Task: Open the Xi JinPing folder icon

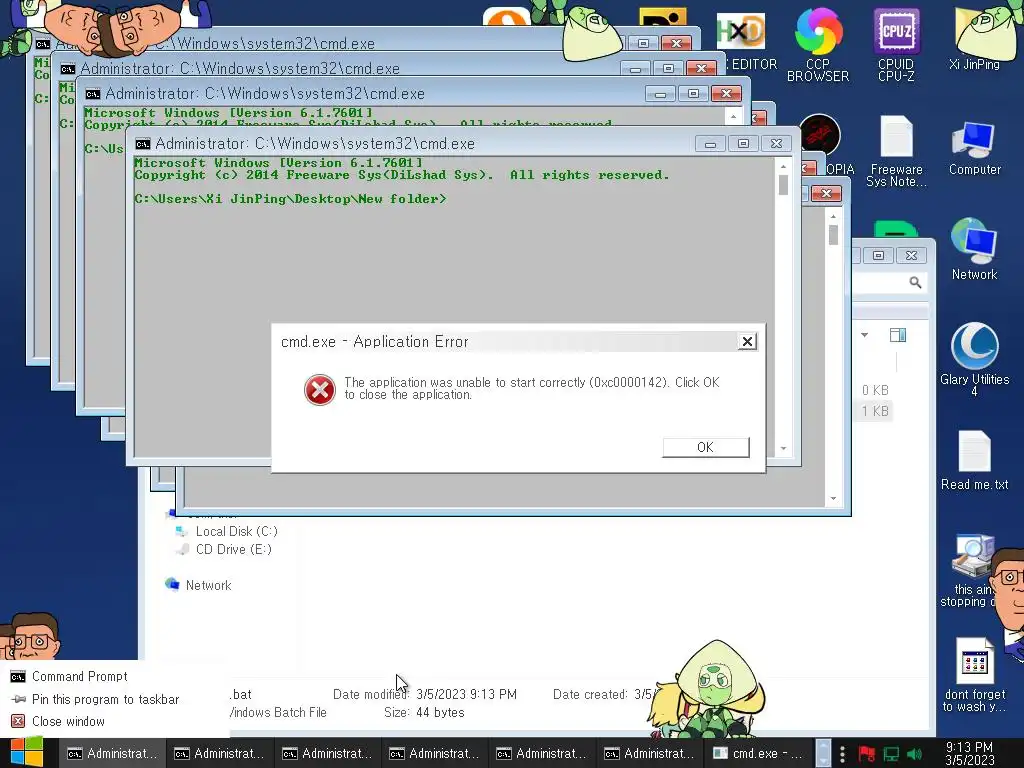Action: click(x=974, y=39)
